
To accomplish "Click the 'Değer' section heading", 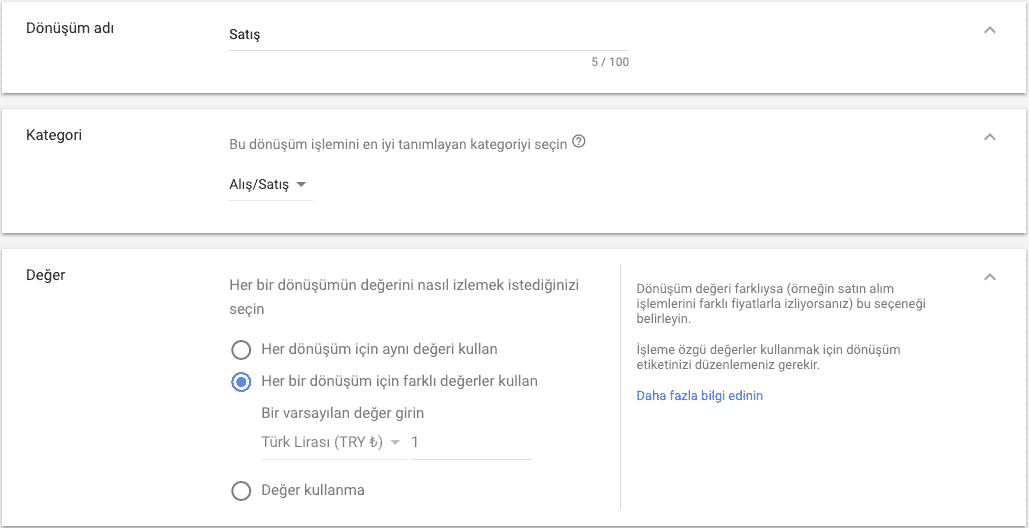I will point(46,275).
